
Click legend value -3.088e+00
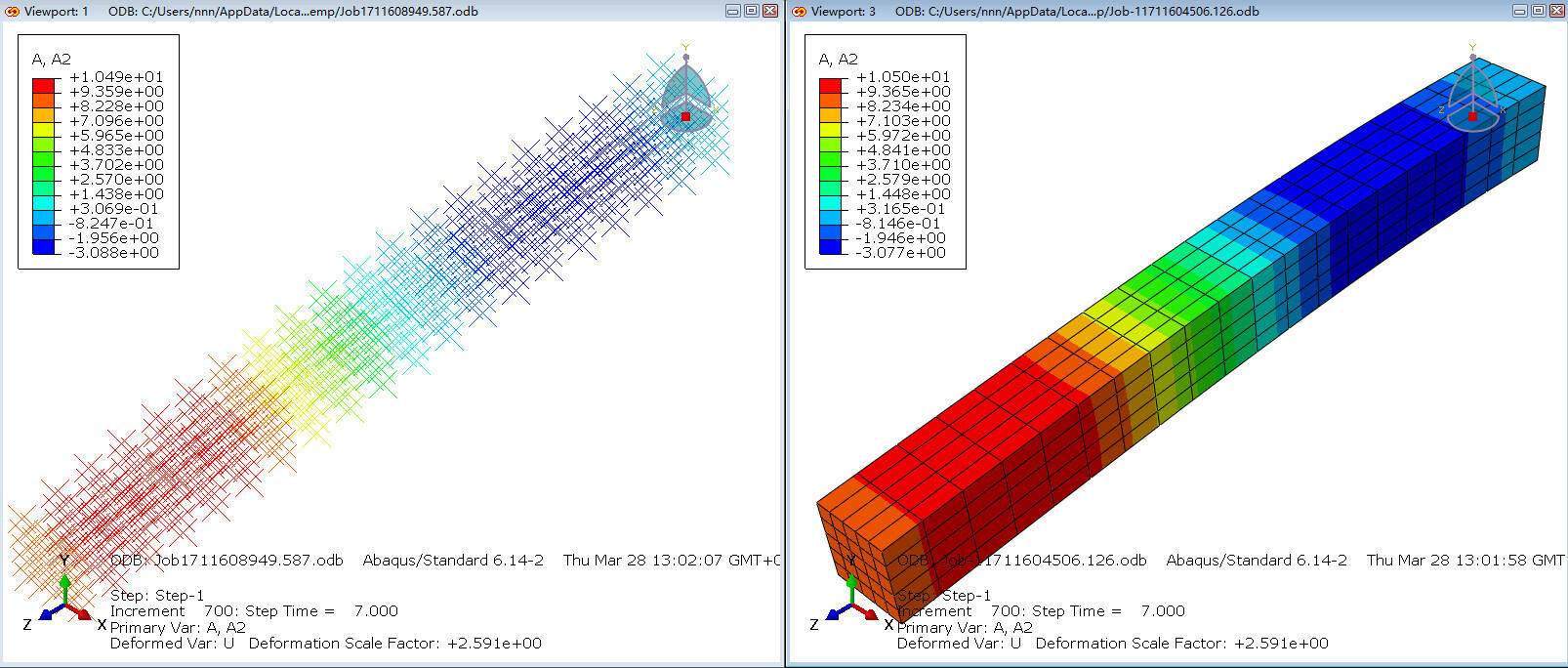coord(113,252)
